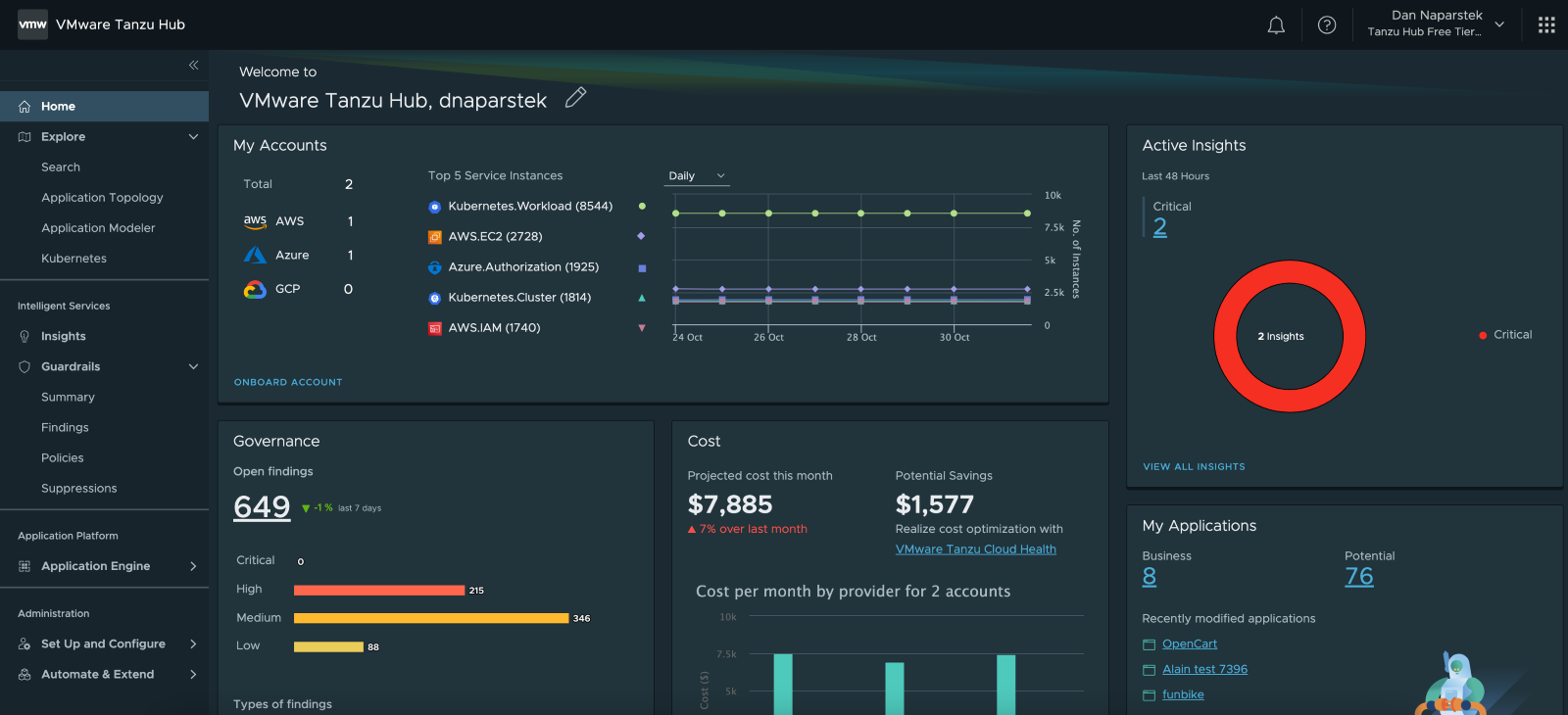Click VIEW ALL INSIGHTS link

[x=1194, y=467]
